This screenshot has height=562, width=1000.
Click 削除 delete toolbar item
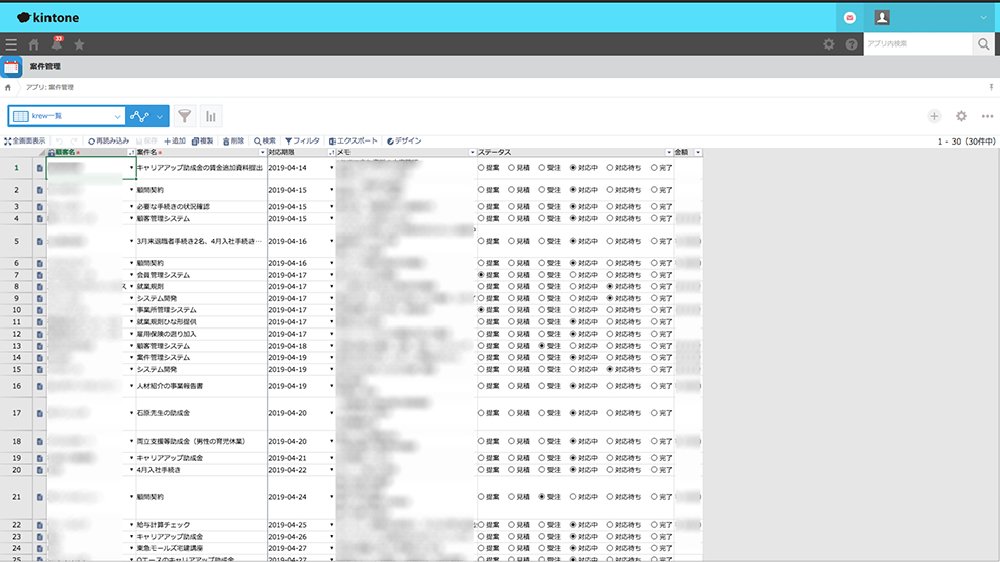pos(233,141)
